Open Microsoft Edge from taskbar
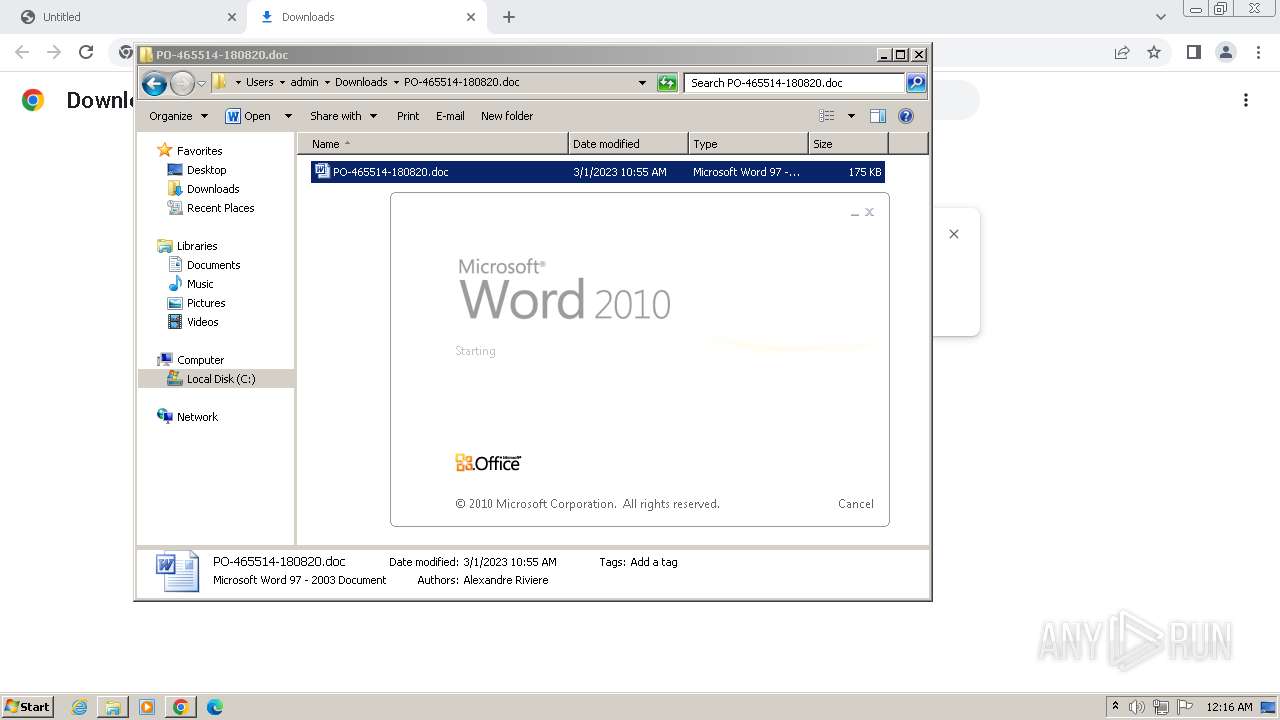The image size is (1280, 720). click(214, 707)
